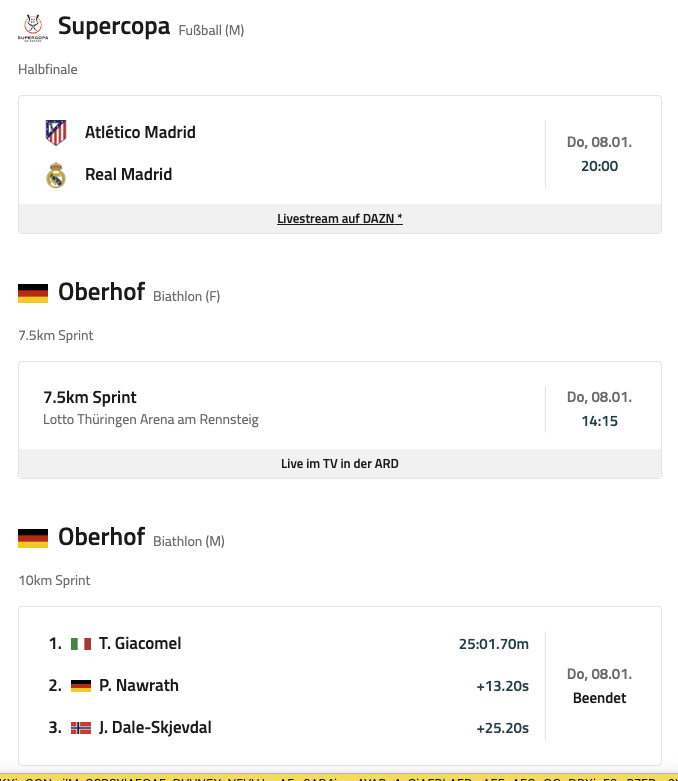Click the Oberhof Biathlon (F) heading

point(102,292)
